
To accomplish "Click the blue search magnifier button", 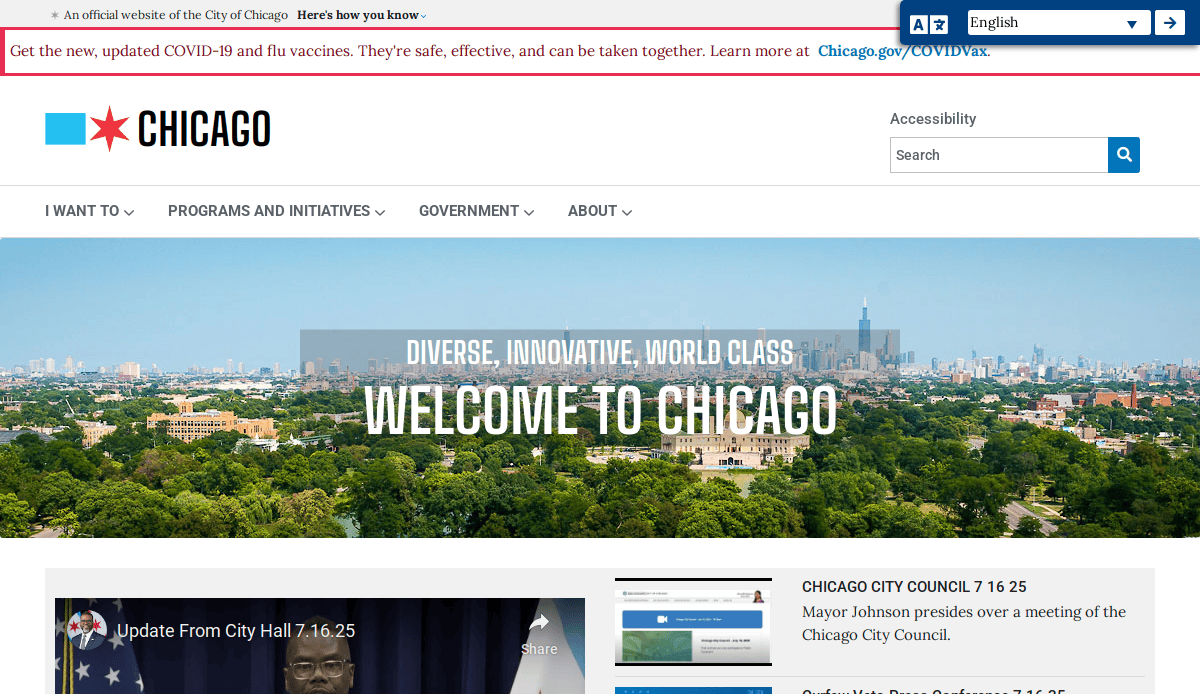I will tap(1124, 155).
